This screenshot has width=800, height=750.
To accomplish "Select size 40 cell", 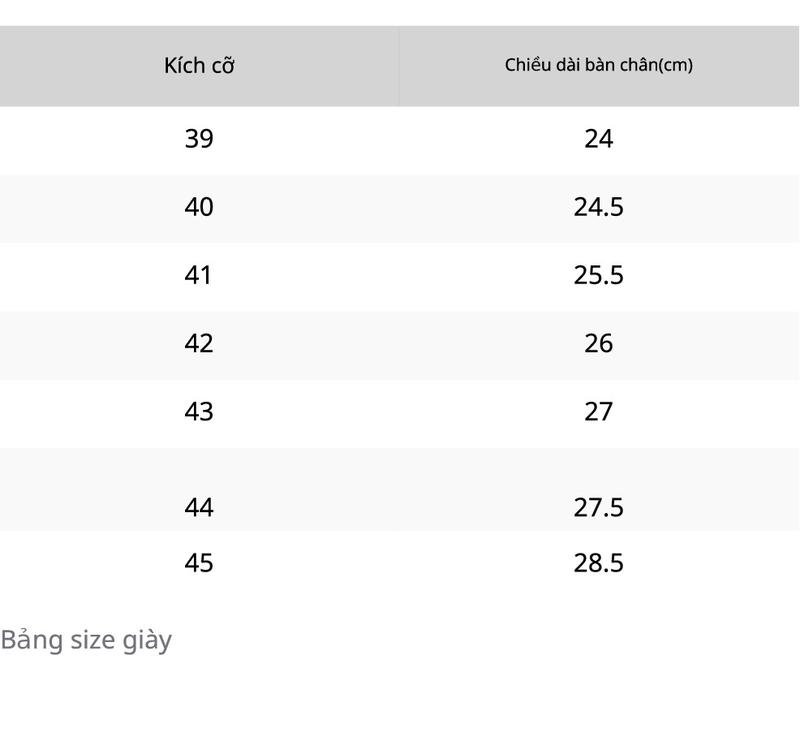I will coord(199,207).
